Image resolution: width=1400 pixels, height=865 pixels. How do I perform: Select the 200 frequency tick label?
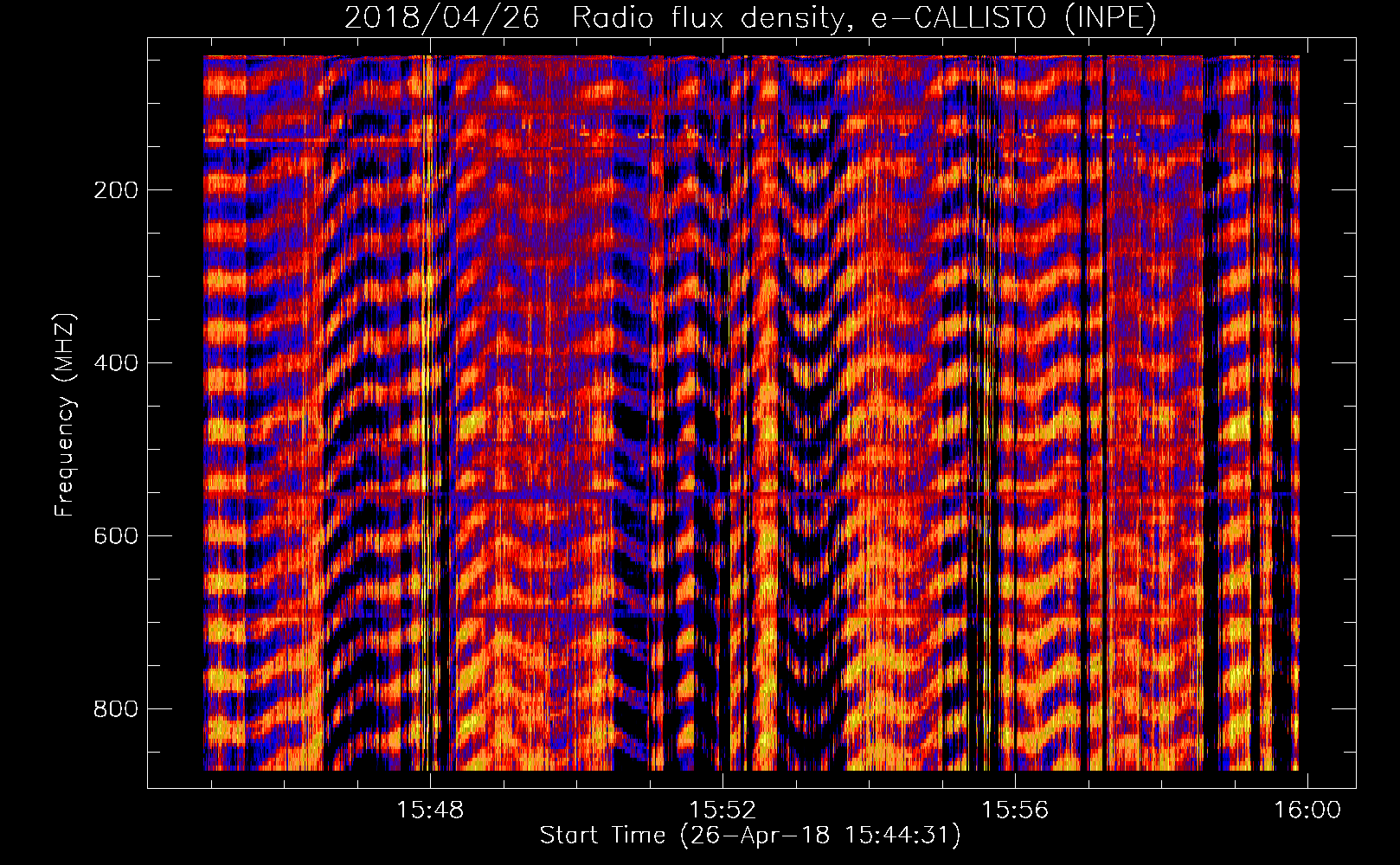[116, 190]
